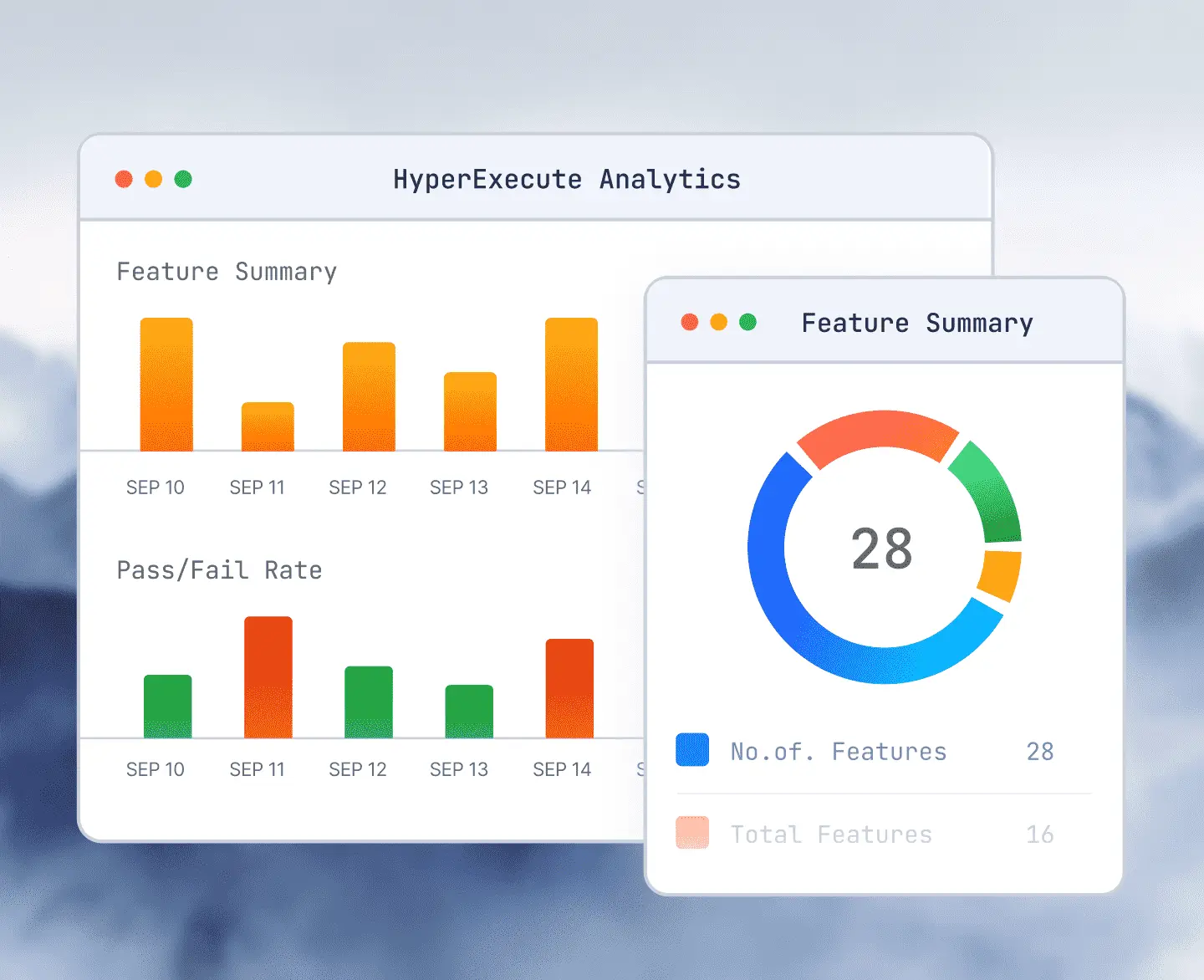This screenshot has width=1204, height=980.
Task: Click the Feature Summary title of the front window
Action: tap(917, 324)
